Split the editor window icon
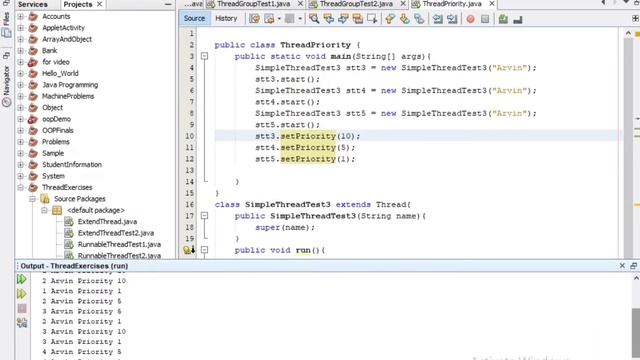This screenshot has width=640, height=360. 635,18
